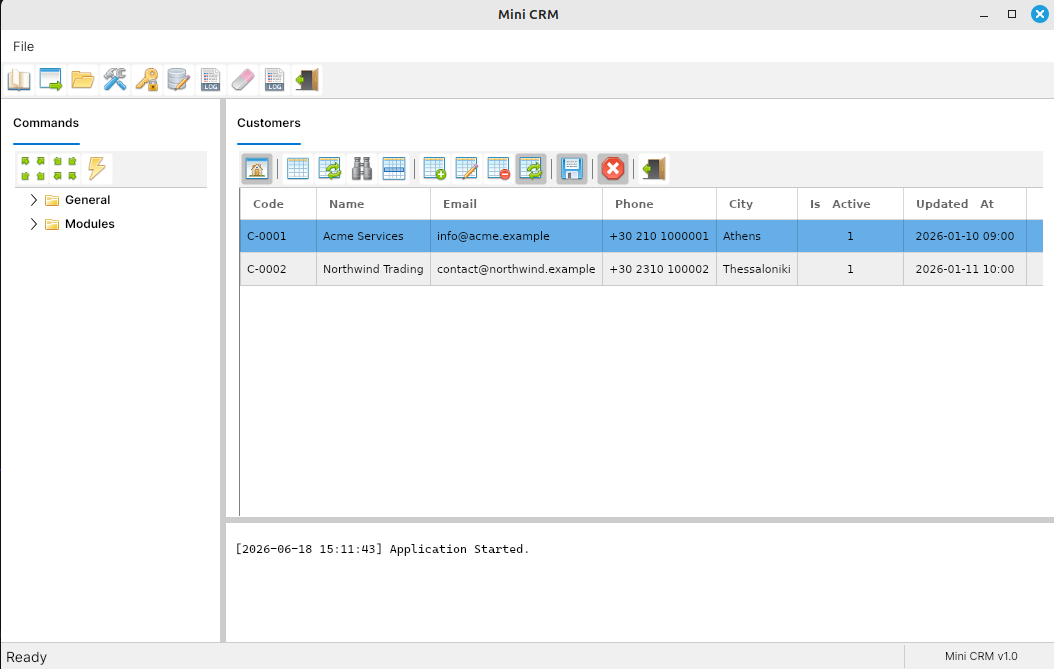
Task: Select the Modules folder in tree
Action: 89,224
